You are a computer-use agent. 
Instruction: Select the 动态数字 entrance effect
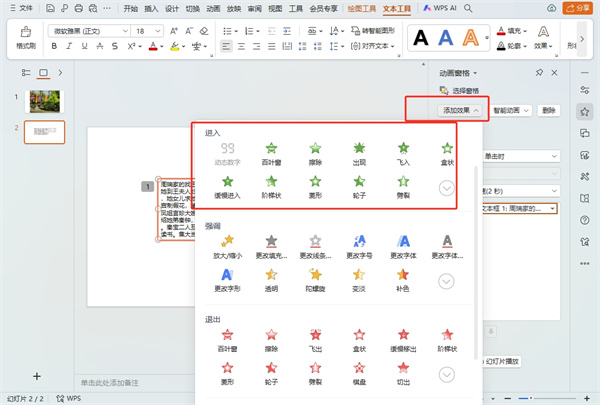pyautogui.click(x=227, y=154)
